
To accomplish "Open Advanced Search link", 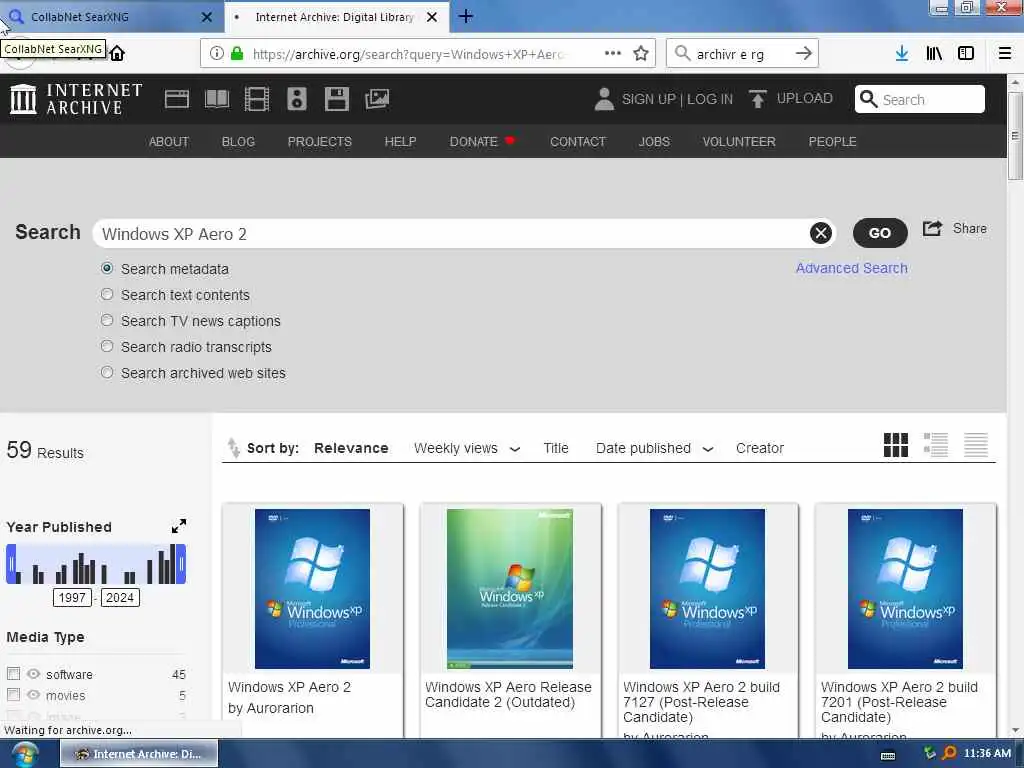I will click(852, 268).
